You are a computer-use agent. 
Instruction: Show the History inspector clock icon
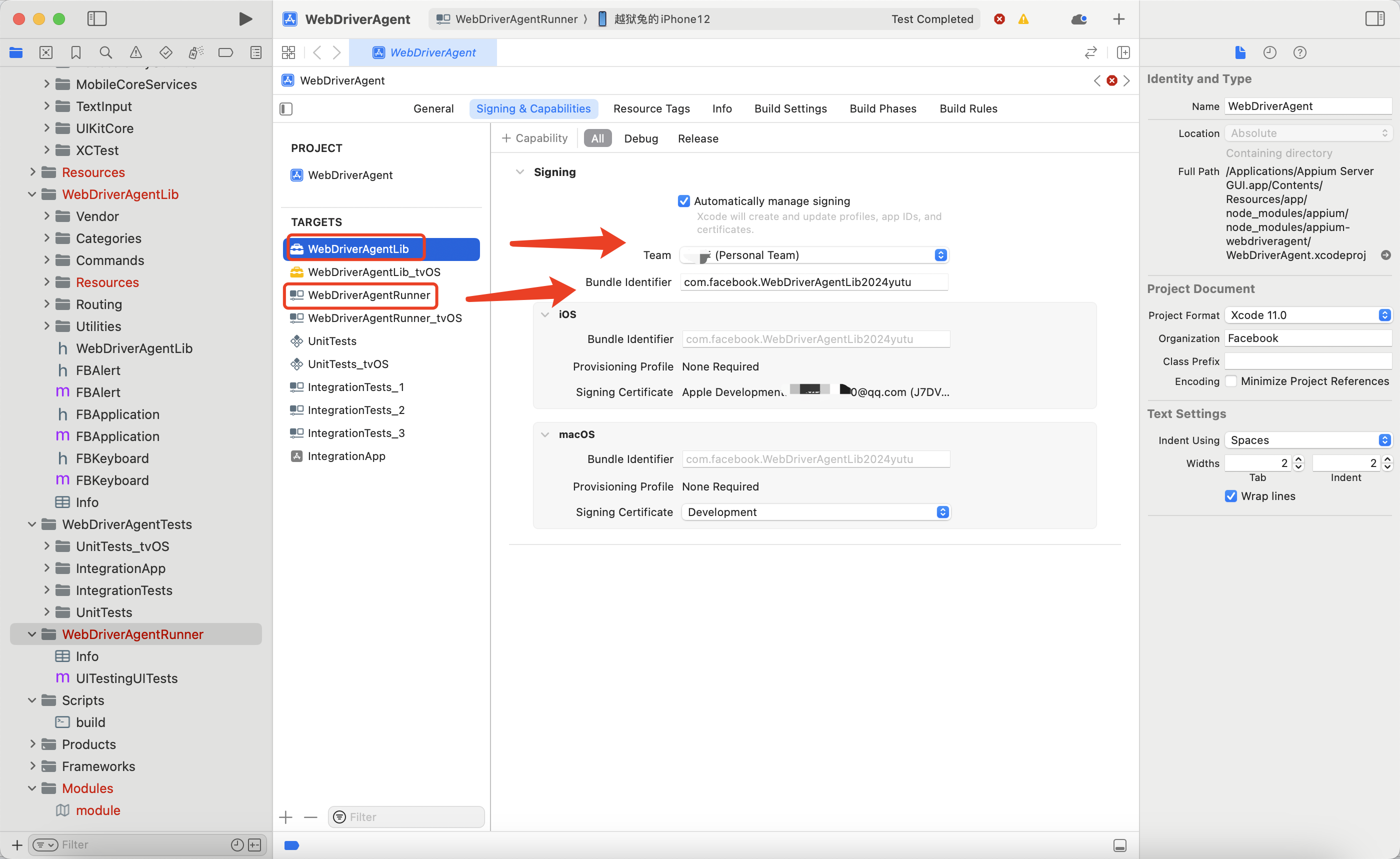[1270, 53]
